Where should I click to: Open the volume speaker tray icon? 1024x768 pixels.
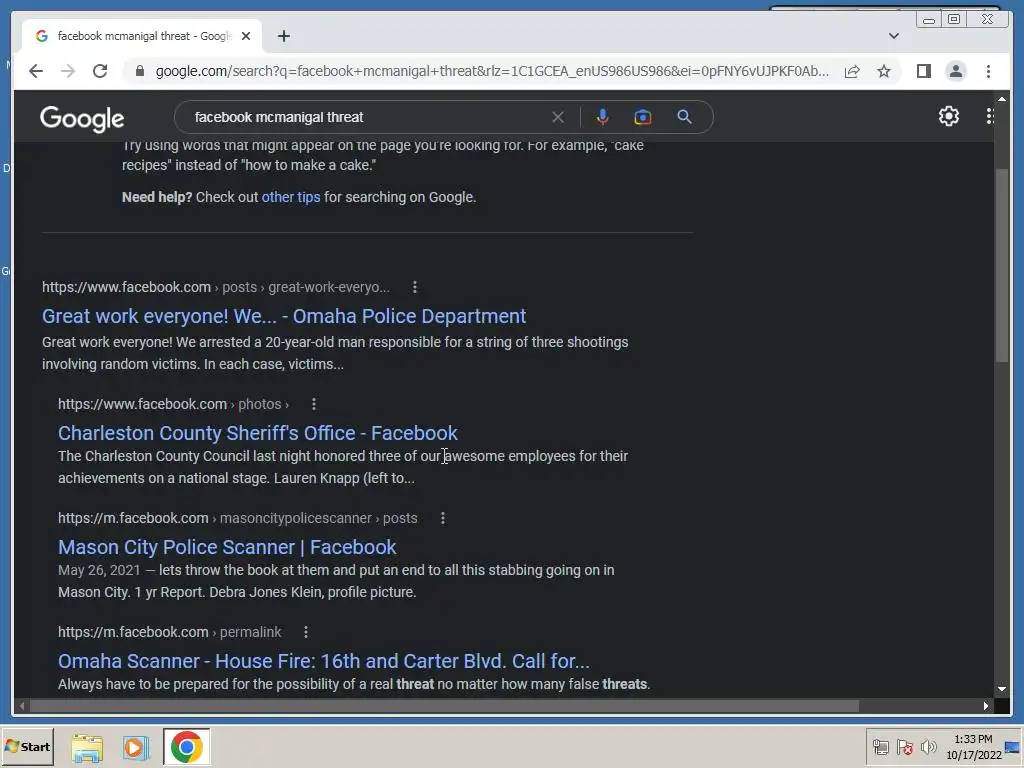928,747
